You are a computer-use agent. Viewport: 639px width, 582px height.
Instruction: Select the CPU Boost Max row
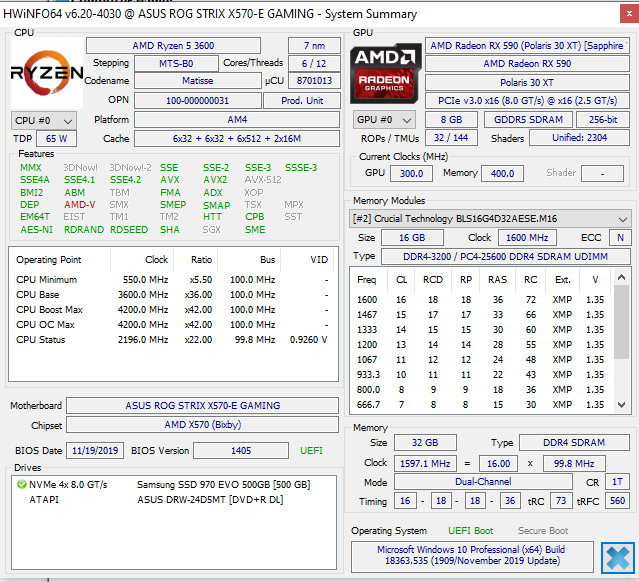tap(172, 310)
